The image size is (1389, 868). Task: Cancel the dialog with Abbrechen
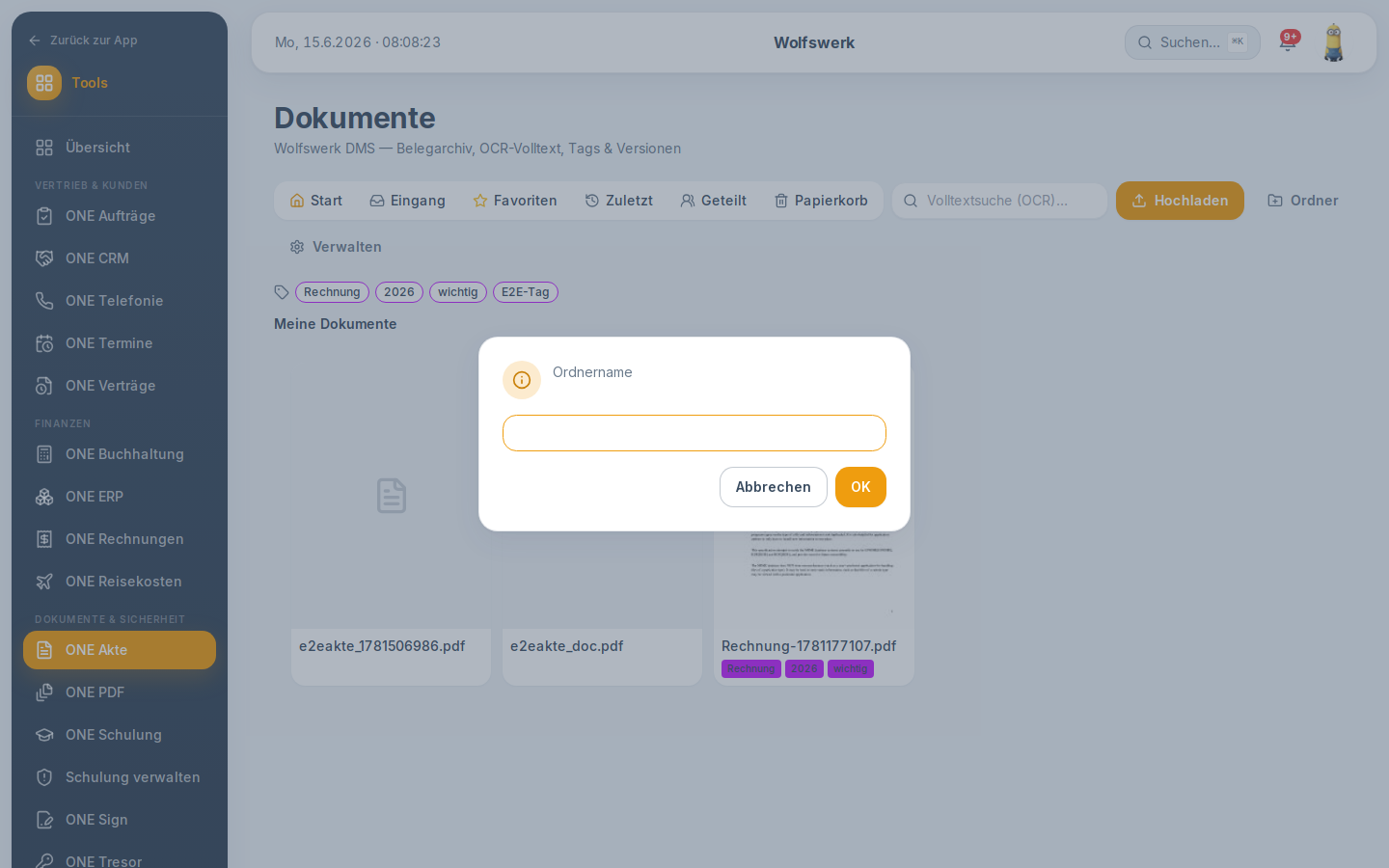click(x=774, y=487)
